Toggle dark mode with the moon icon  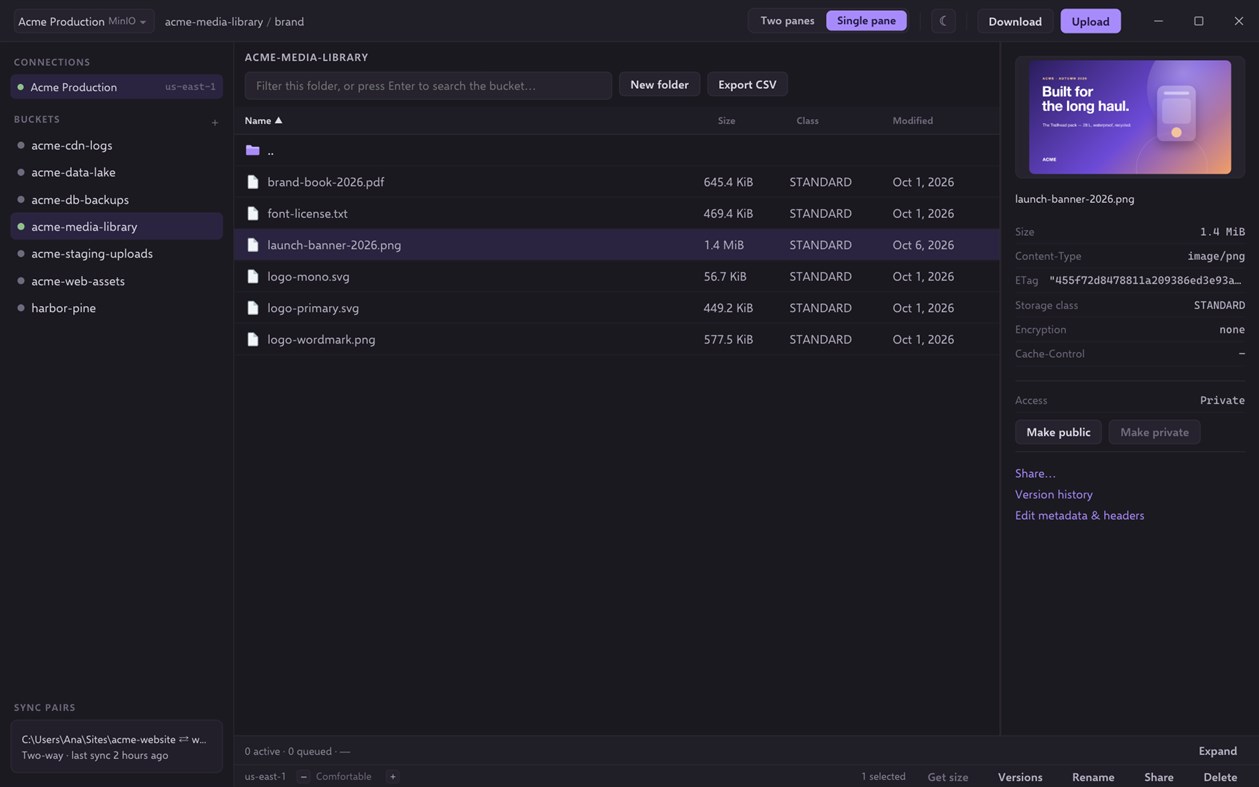coord(943,21)
